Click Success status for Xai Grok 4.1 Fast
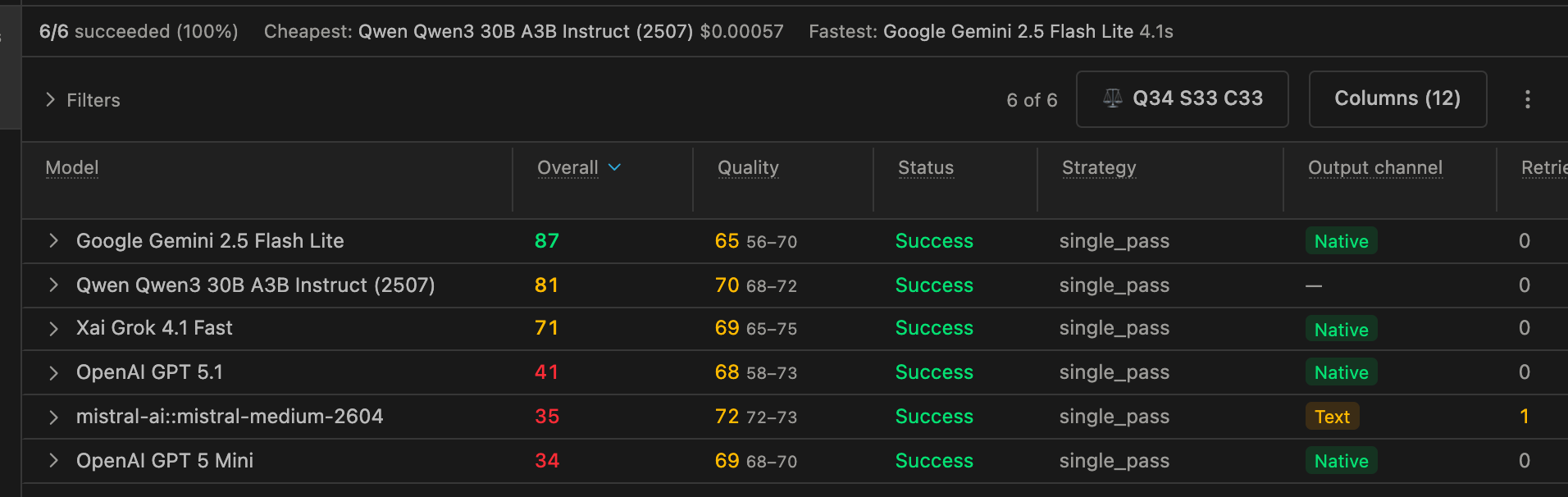This screenshot has height=497, width=1568. 934,328
